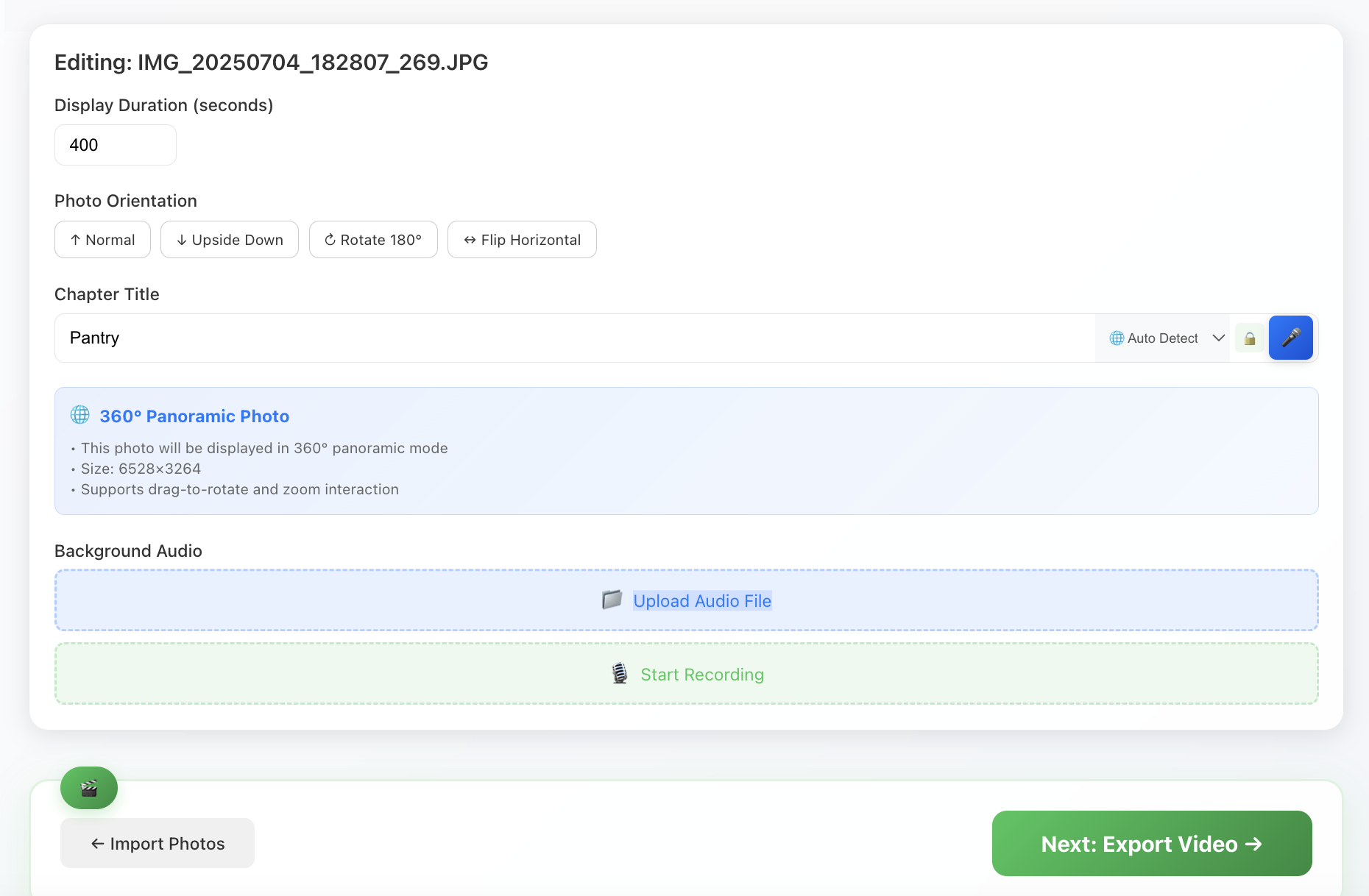The width and height of the screenshot is (1369, 896).
Task: Click the globe icon in the Auto Detect selector
Action: [x=1117, y=338]
